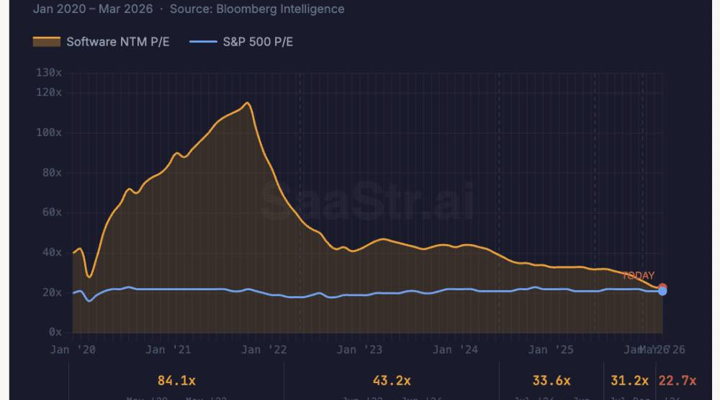
Task: Click the red TODAY marker dot
Action: pos(662,287)
